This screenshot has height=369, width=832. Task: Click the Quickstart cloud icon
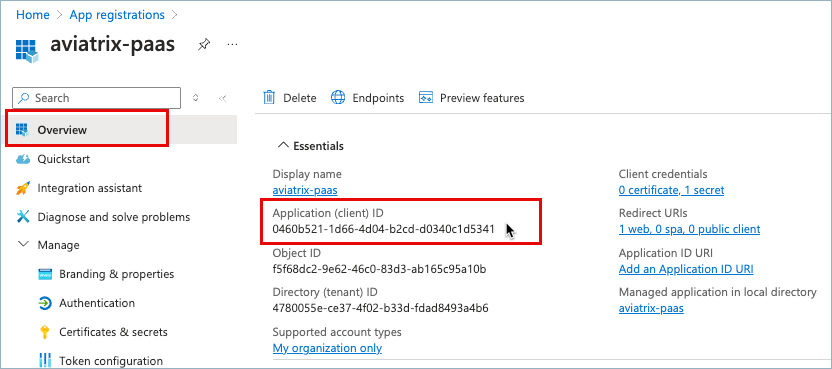click(23, 159)
